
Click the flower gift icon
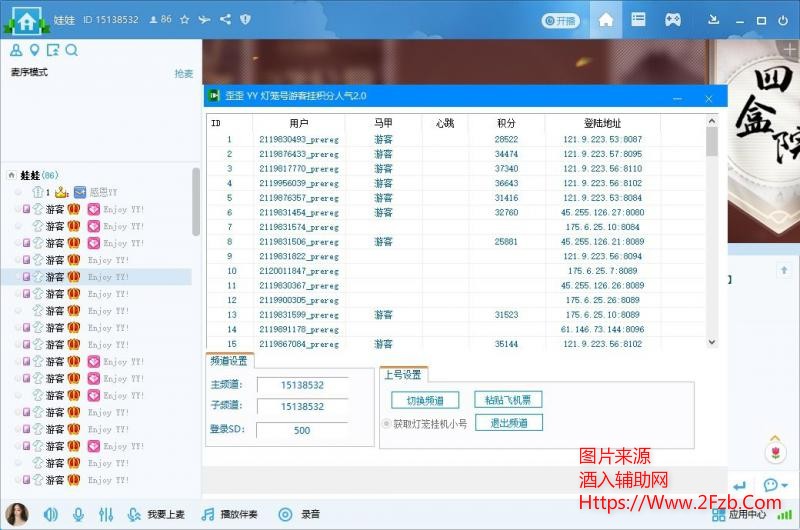[x=776, y=452]
